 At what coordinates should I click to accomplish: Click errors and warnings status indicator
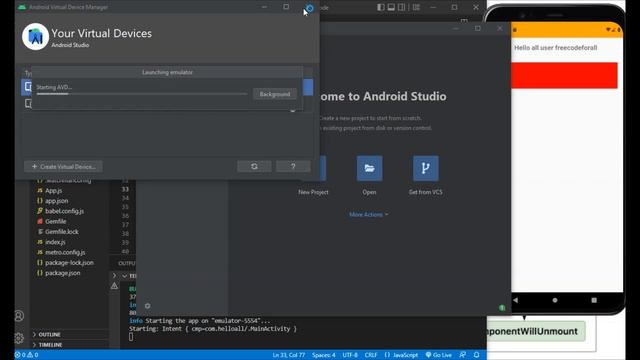pyautogui.click(x=27, y=355)
